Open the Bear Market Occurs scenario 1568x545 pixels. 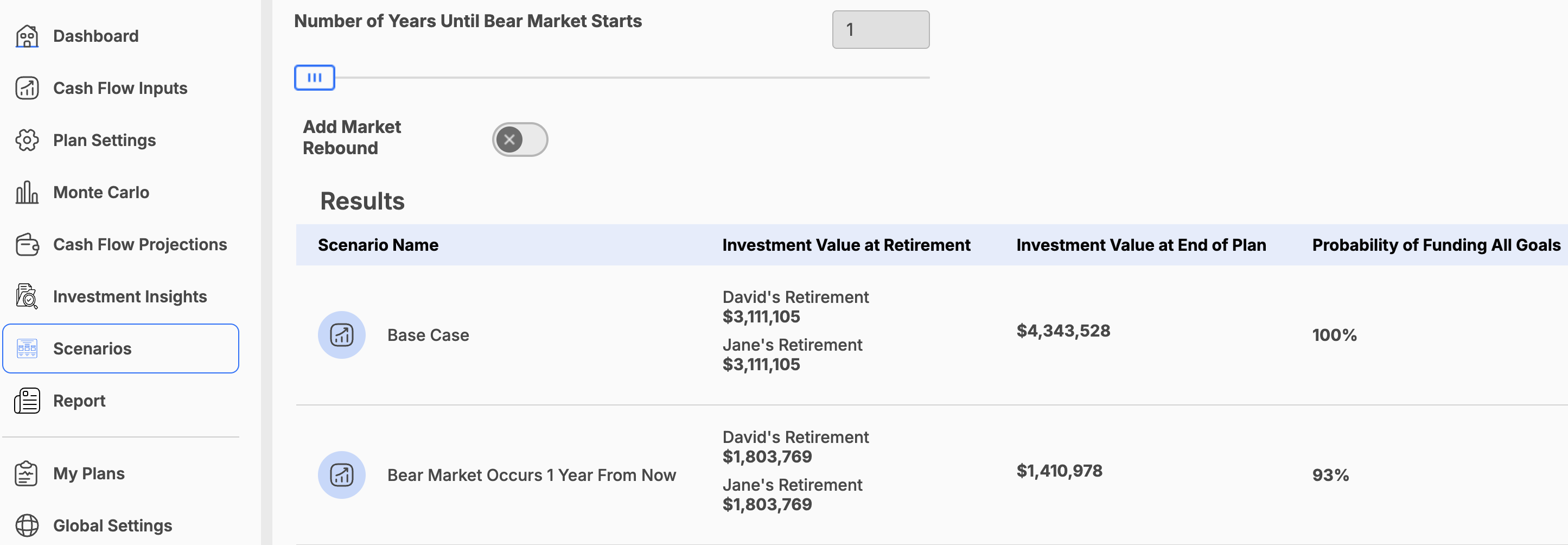(531, 475)
